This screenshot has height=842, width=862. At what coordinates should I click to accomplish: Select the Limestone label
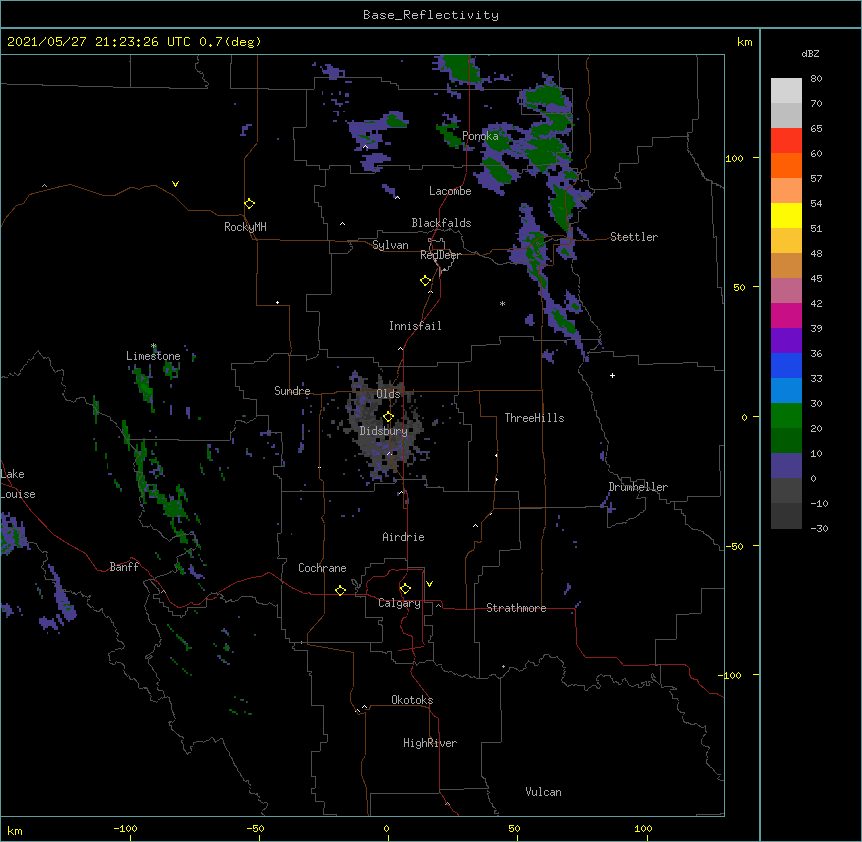coord(153,356)
